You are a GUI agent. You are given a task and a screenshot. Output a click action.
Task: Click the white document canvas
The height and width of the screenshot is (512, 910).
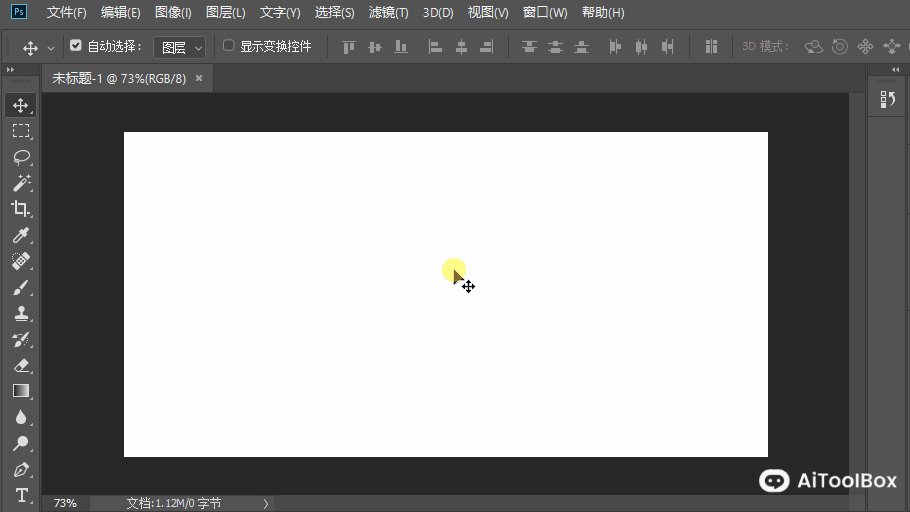coord(446,294)
